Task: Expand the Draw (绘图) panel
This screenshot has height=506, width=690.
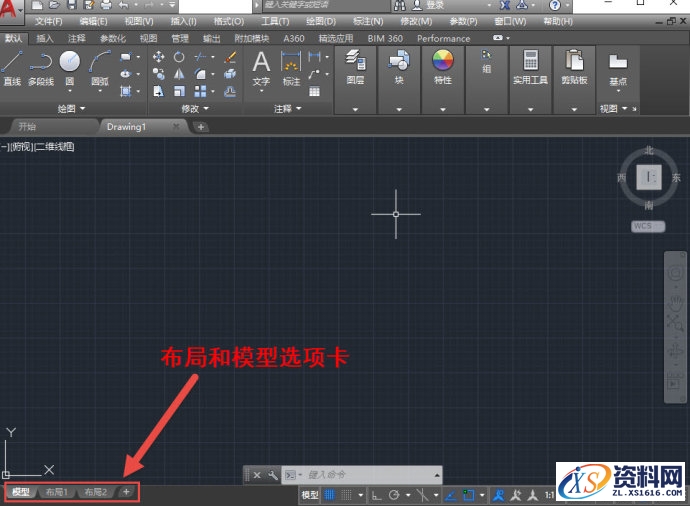Action: [x=71, y=108]
